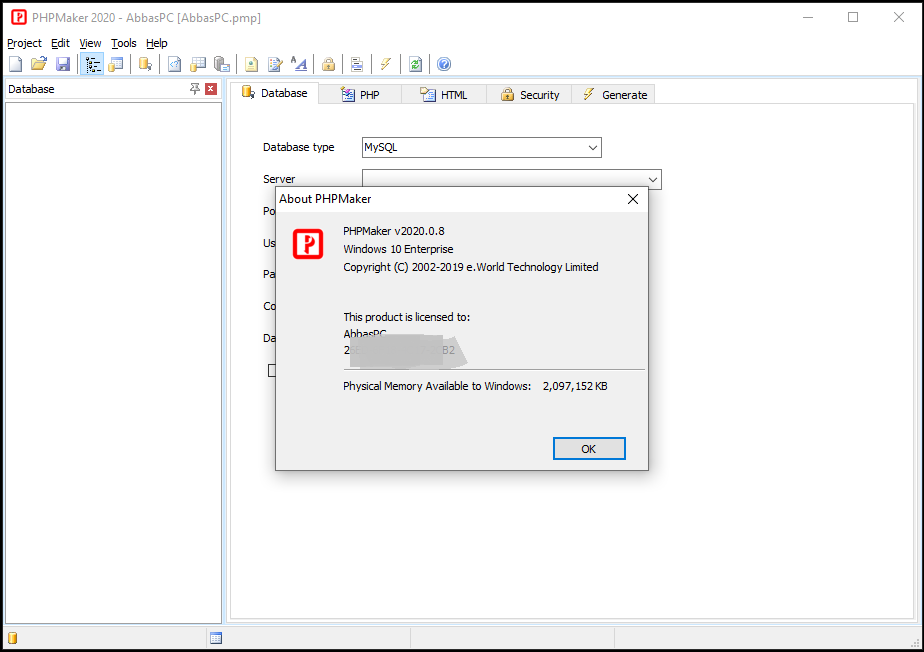The image size is (924, 652).
Task: Switch to the Security tab
Action: tap(529, 95)
